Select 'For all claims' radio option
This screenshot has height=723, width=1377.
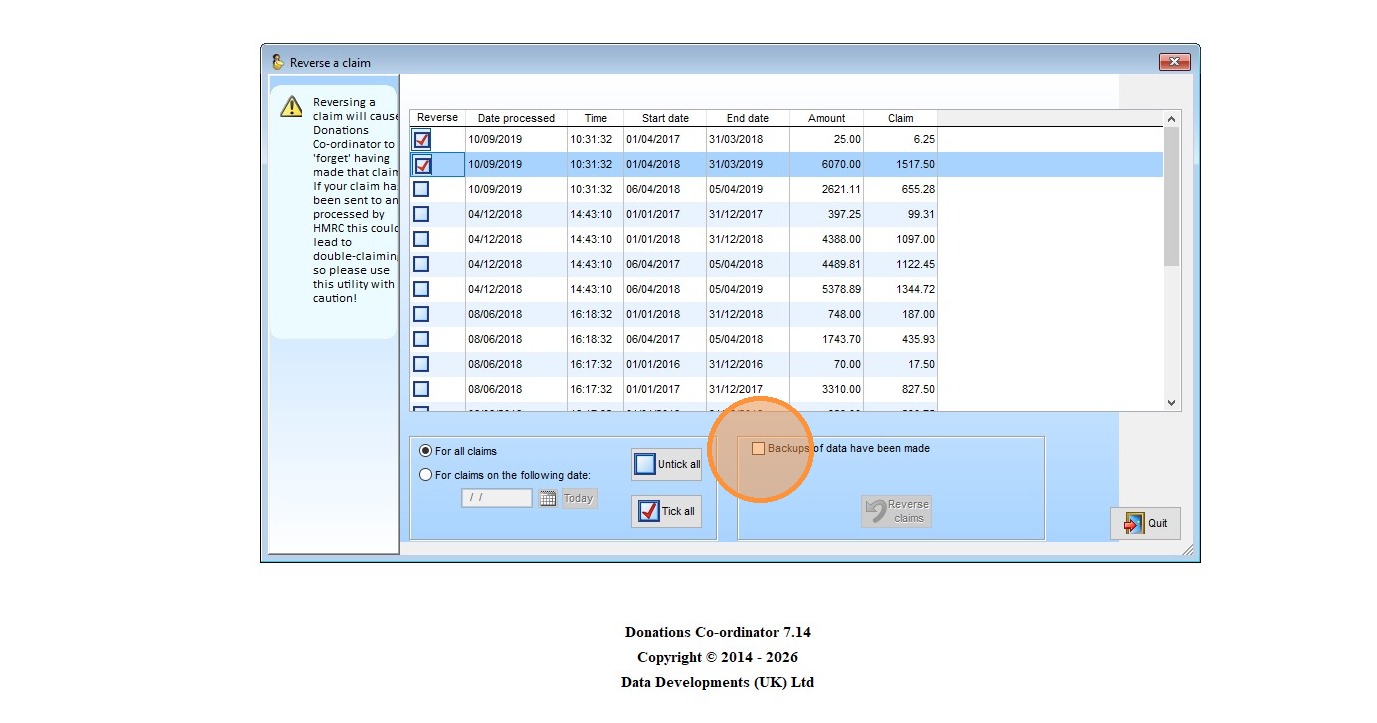[426, 451]
